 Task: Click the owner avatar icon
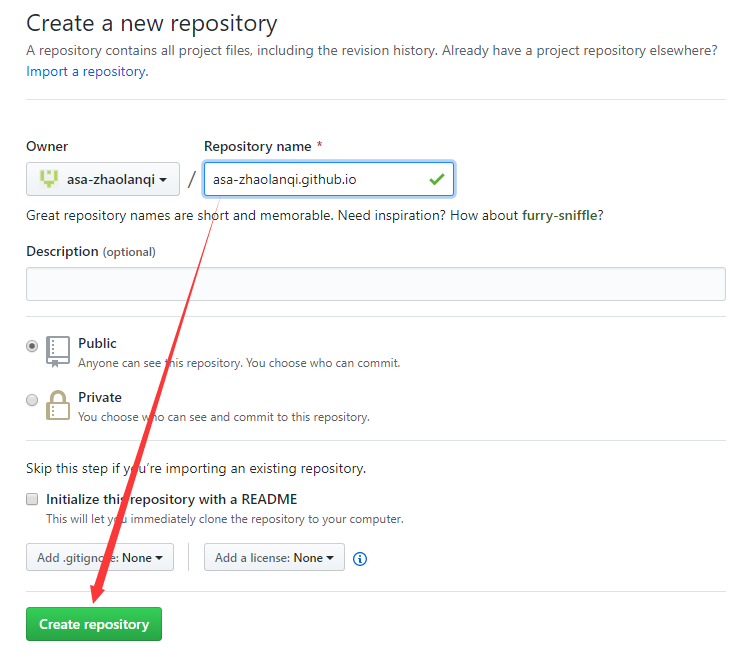(x=48, y=179)
